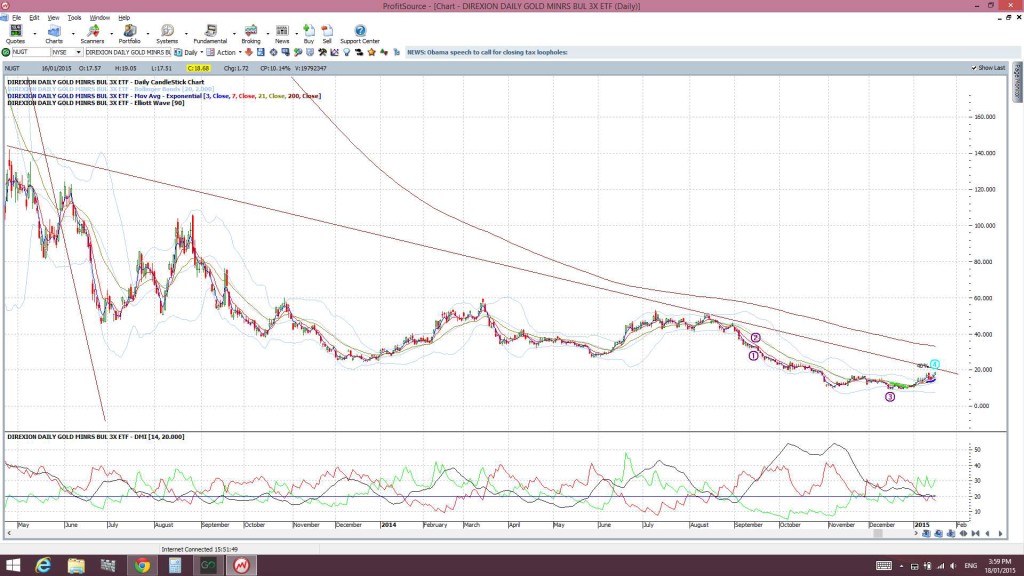Click the NUGT symbol input field
This screenshot has width=1024, height=576.
(x=31, y=52)
